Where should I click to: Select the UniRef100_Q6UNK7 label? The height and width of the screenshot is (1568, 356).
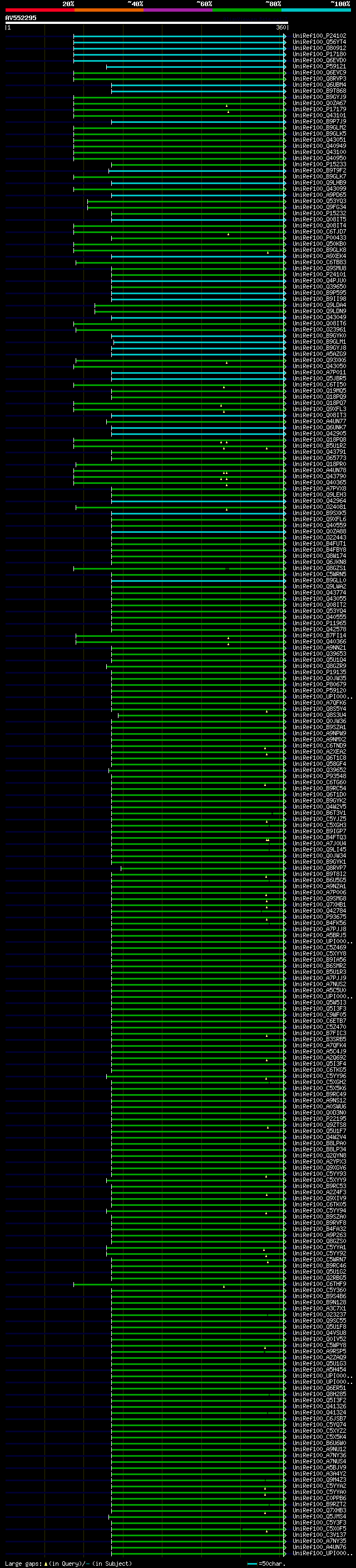coord(319,427)
